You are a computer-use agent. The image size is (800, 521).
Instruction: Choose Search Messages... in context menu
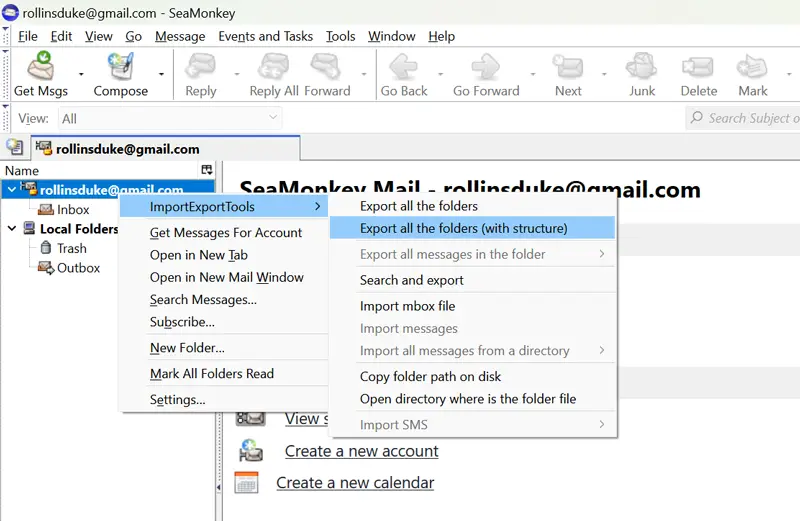click(x=224, y=300)
